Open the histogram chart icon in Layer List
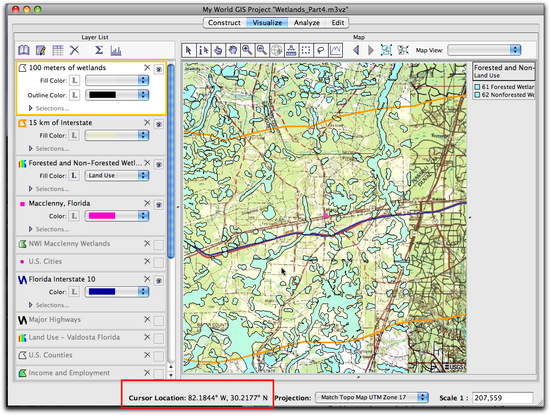The width and height of the screenshot is (550, 415). coord(116,51)
